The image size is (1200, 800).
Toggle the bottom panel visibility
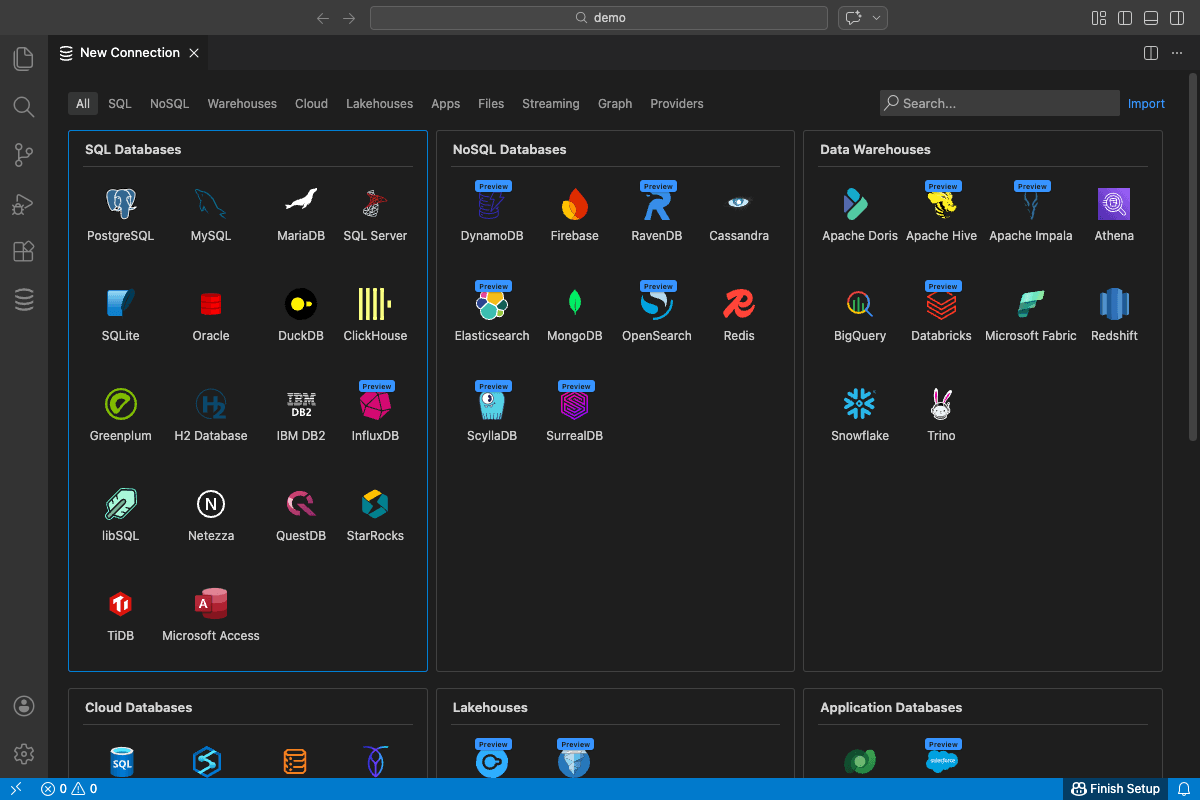(1151, 18)
